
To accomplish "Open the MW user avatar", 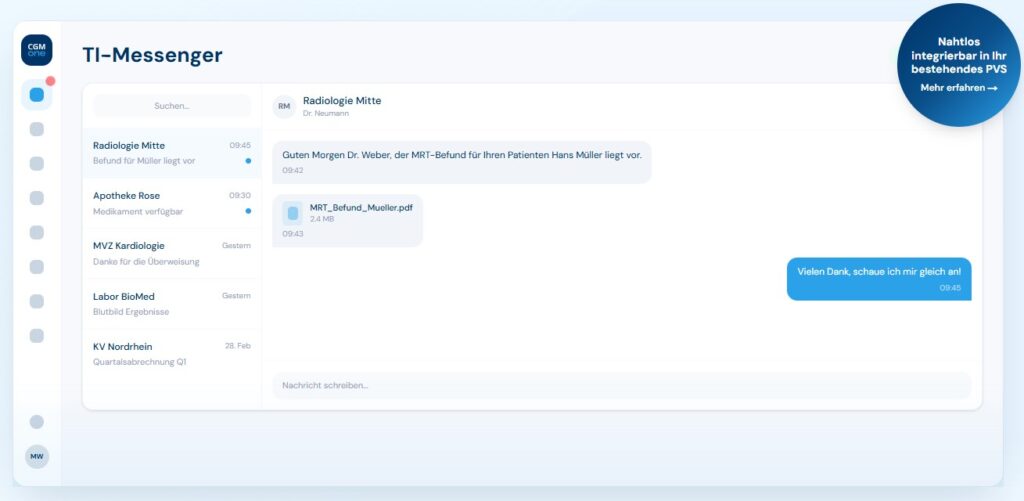I will (37, 456).
